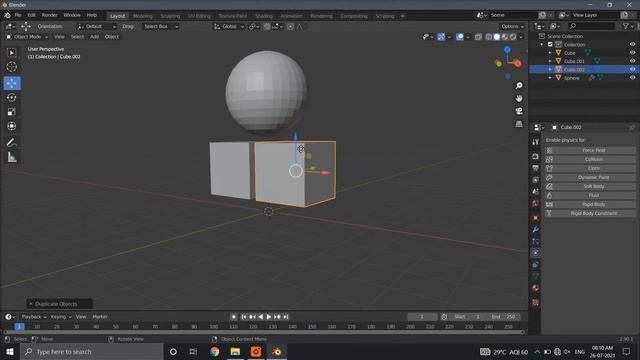Toggle the camera view icon
Image resolution: width=640 pixels, height=360 pixels.
(x=519, y=111)
